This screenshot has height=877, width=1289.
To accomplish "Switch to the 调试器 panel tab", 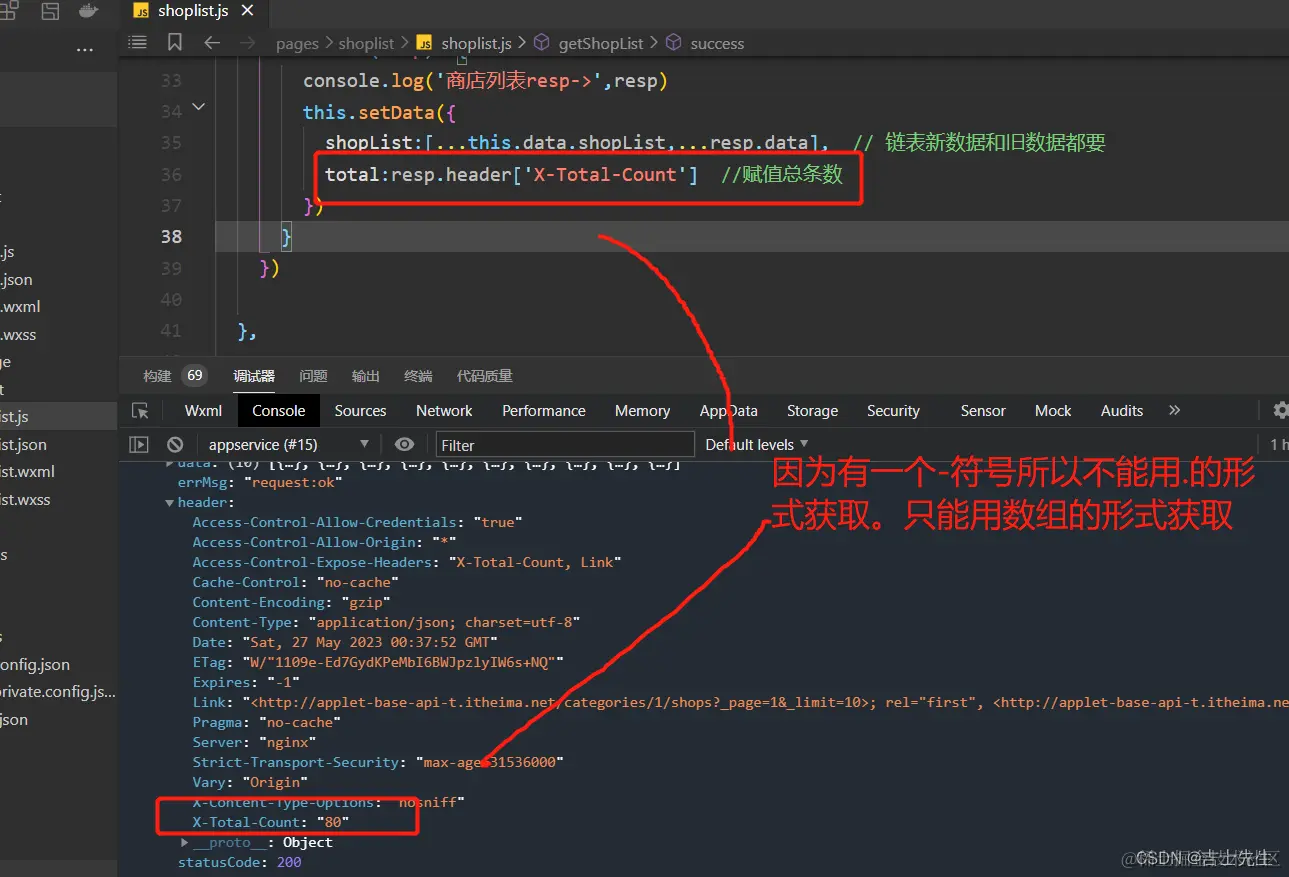I will pyautogui.click(x=254, y=376).
